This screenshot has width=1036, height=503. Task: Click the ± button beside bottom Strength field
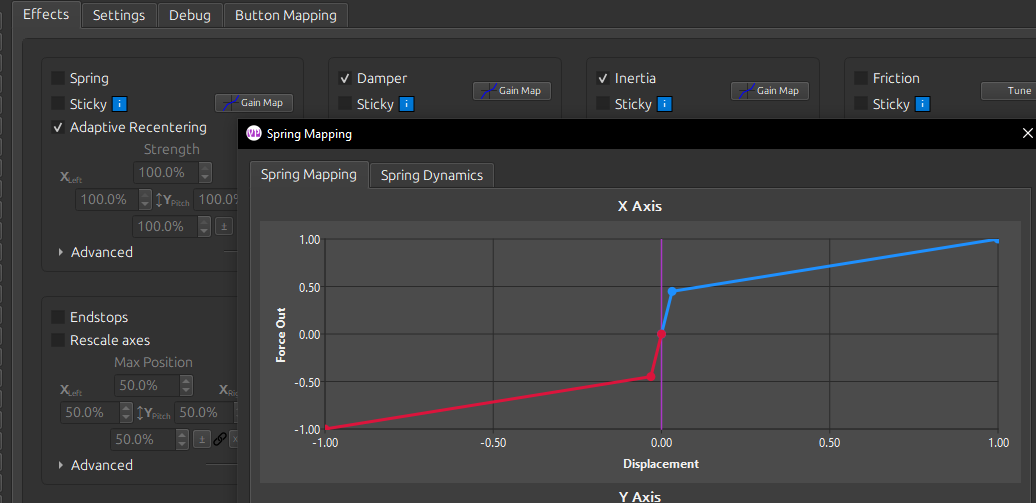[224, 226]
